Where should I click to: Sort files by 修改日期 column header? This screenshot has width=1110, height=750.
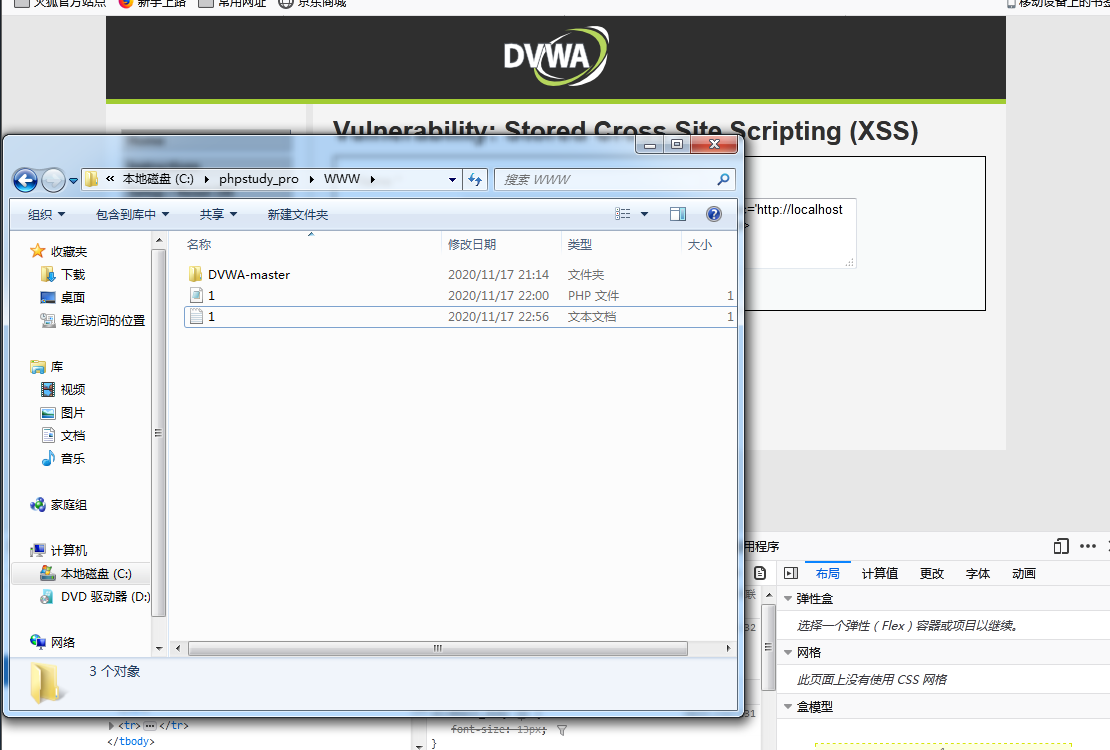tap(471, 244)
